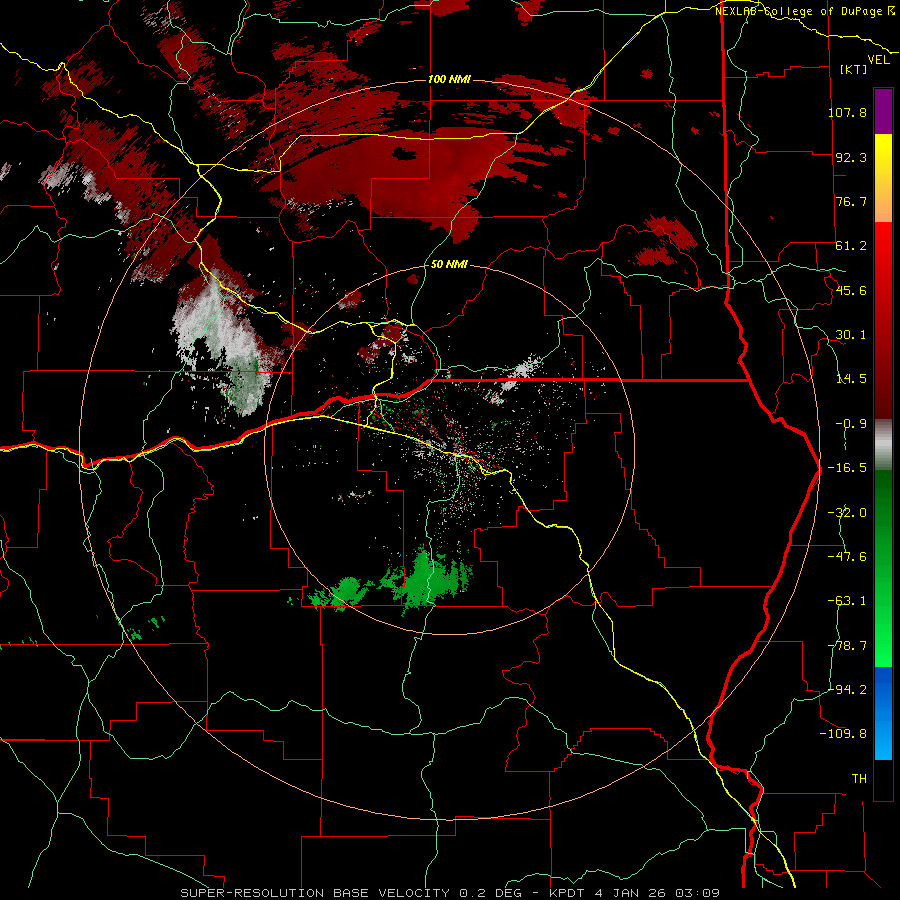Click the 14.5 velocity scale value
This screenshot has height=900, width=900.
tap(851, 379)
